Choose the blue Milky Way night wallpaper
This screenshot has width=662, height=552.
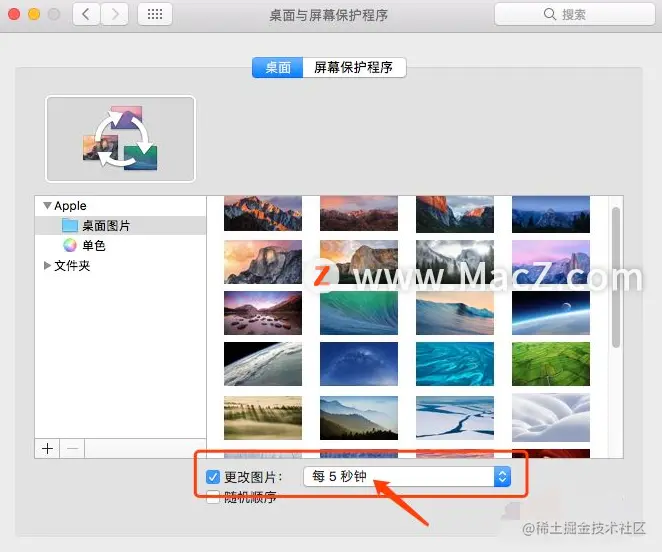359,364
